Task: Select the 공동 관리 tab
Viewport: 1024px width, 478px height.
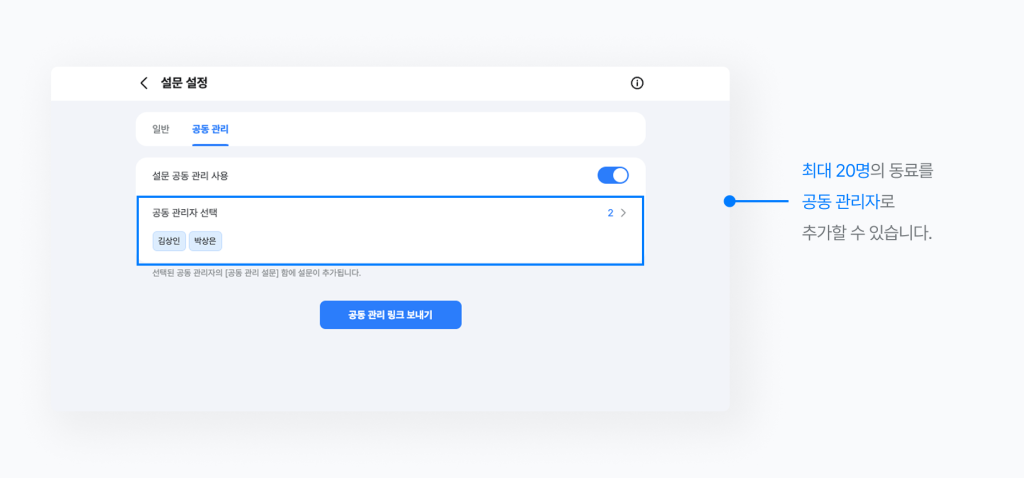Action: point(210,129)
